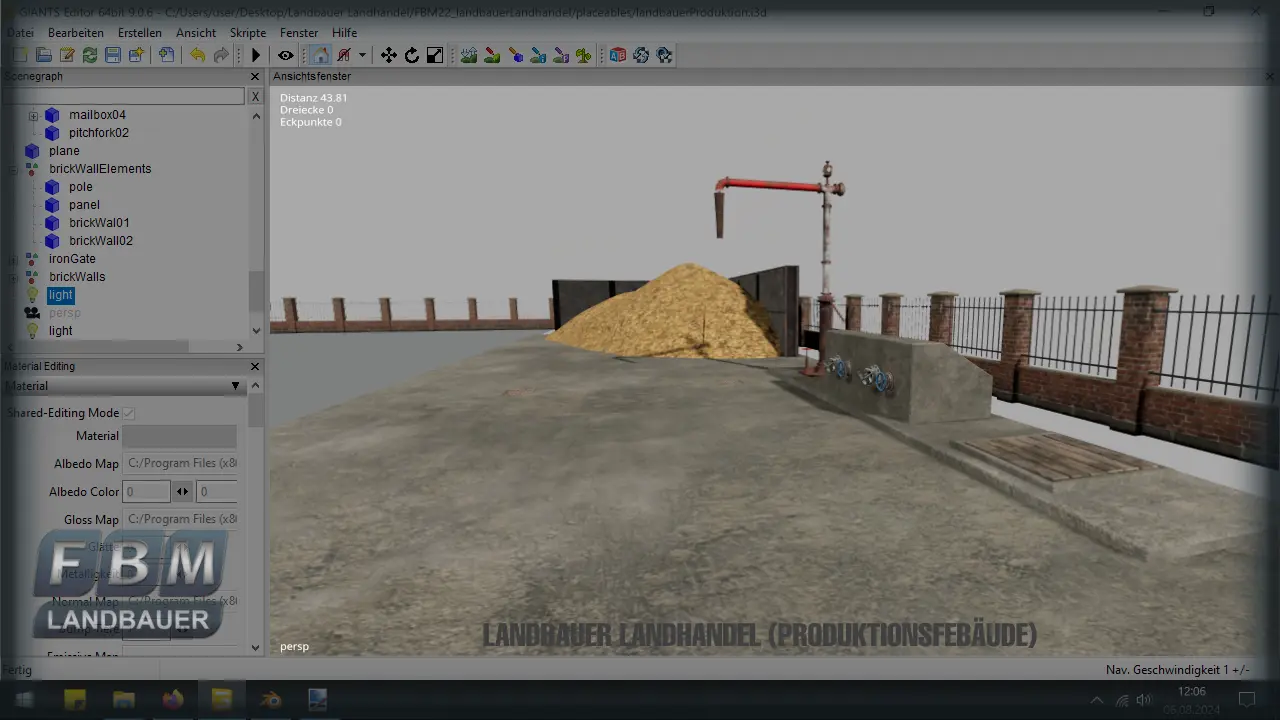
Task: Select the pole shape node
Action: (x=81, y=187)
